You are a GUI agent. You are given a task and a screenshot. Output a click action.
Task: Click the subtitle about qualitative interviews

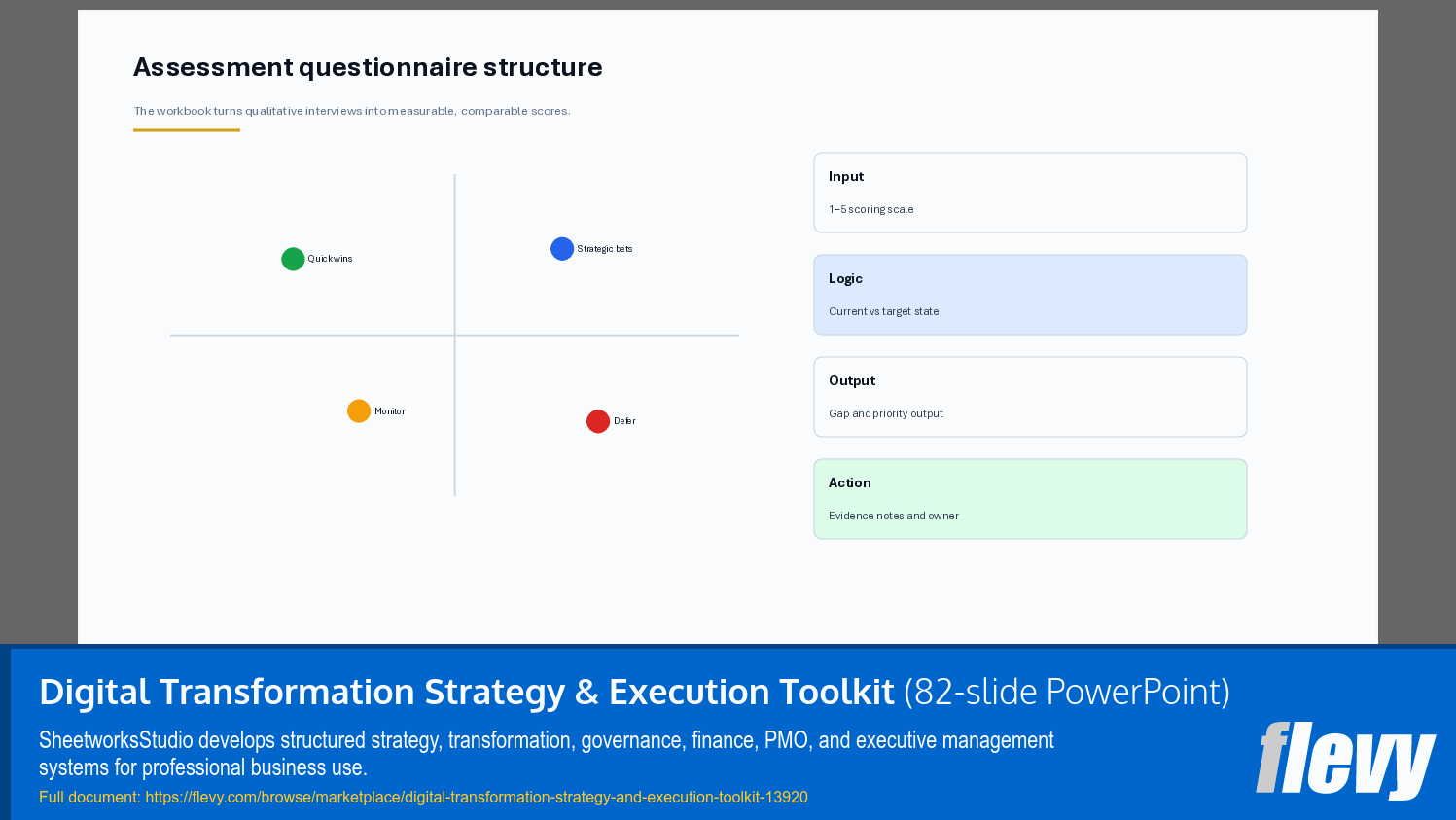(x=352, y=111)
